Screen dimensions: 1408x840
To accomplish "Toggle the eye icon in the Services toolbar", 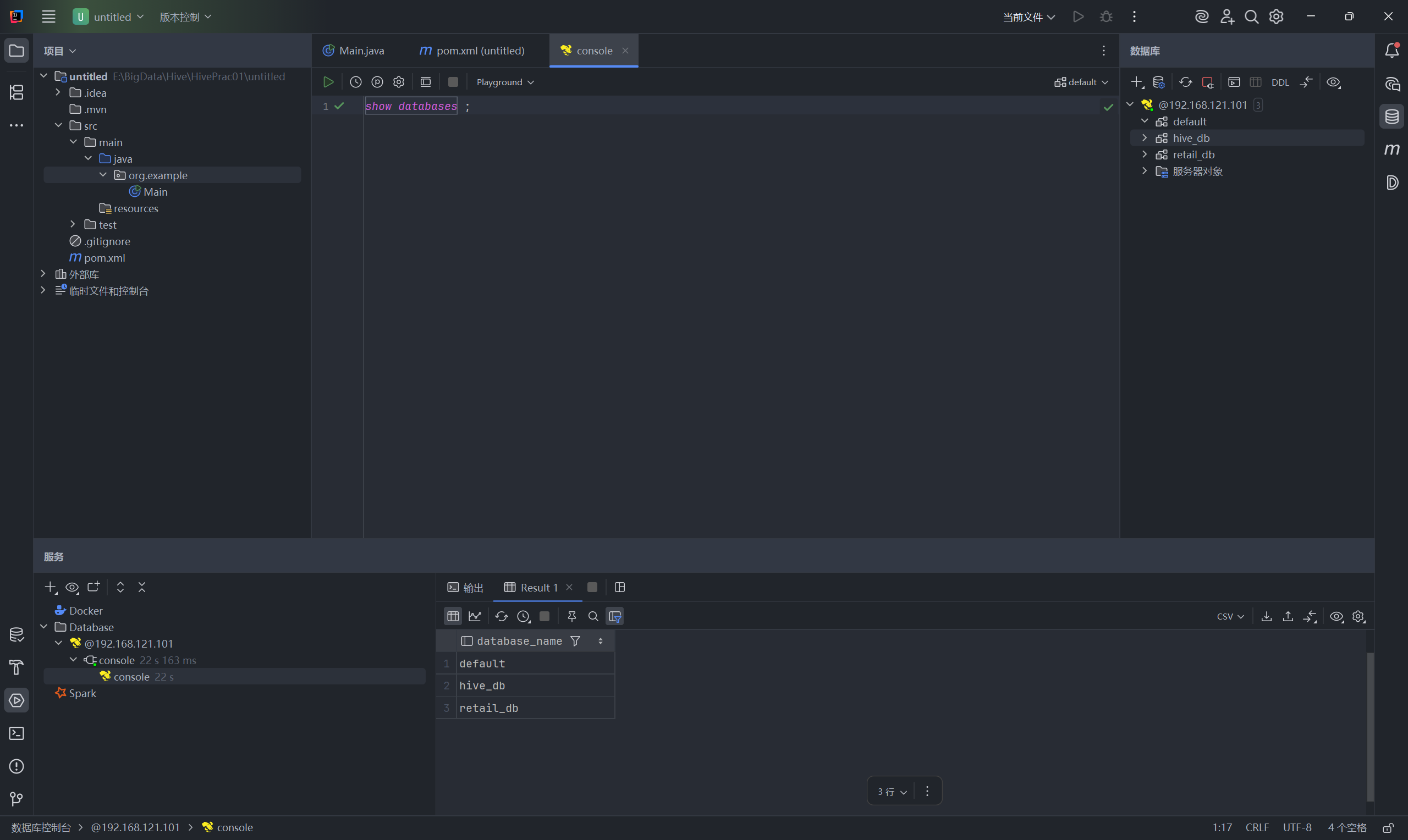I will tap(72, 588).
